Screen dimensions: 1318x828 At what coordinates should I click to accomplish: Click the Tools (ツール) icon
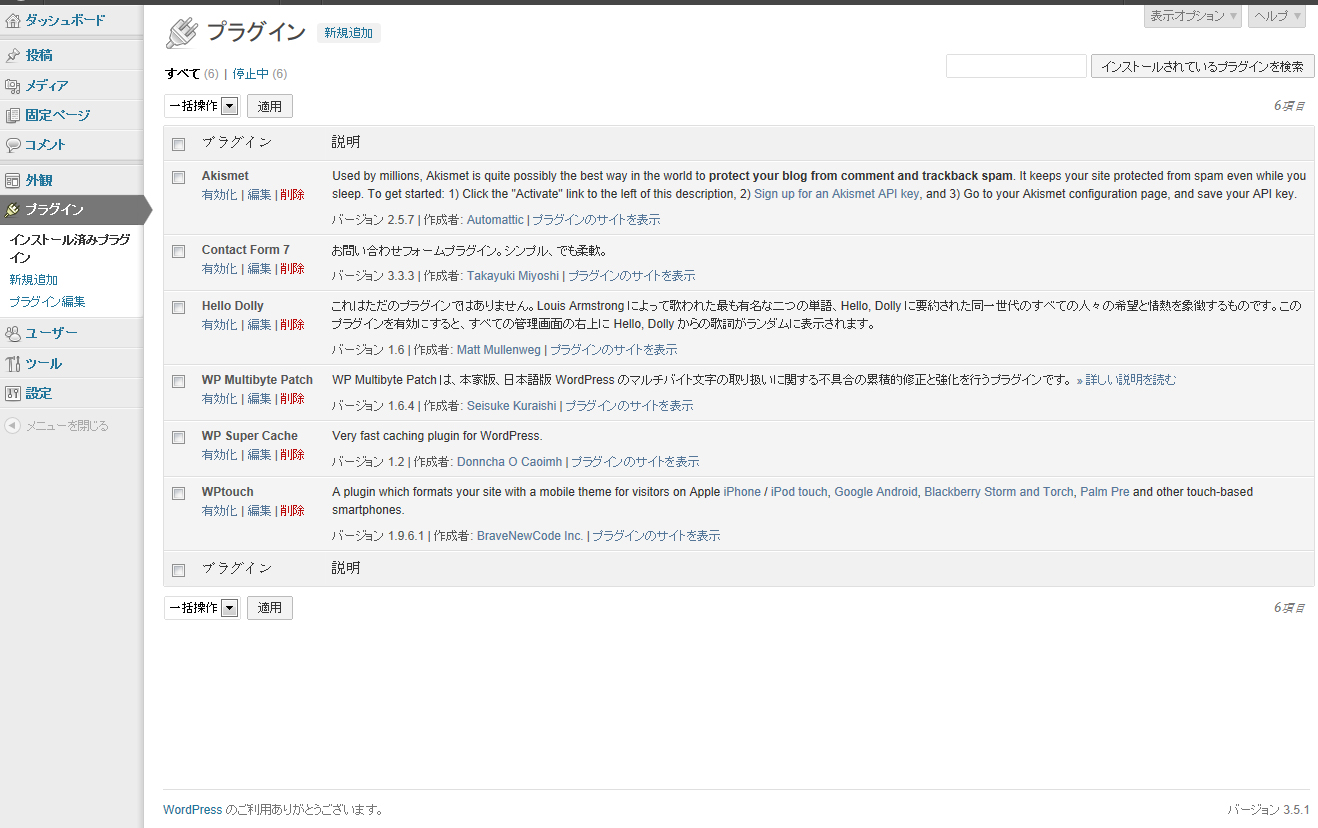tap(13, 364)
